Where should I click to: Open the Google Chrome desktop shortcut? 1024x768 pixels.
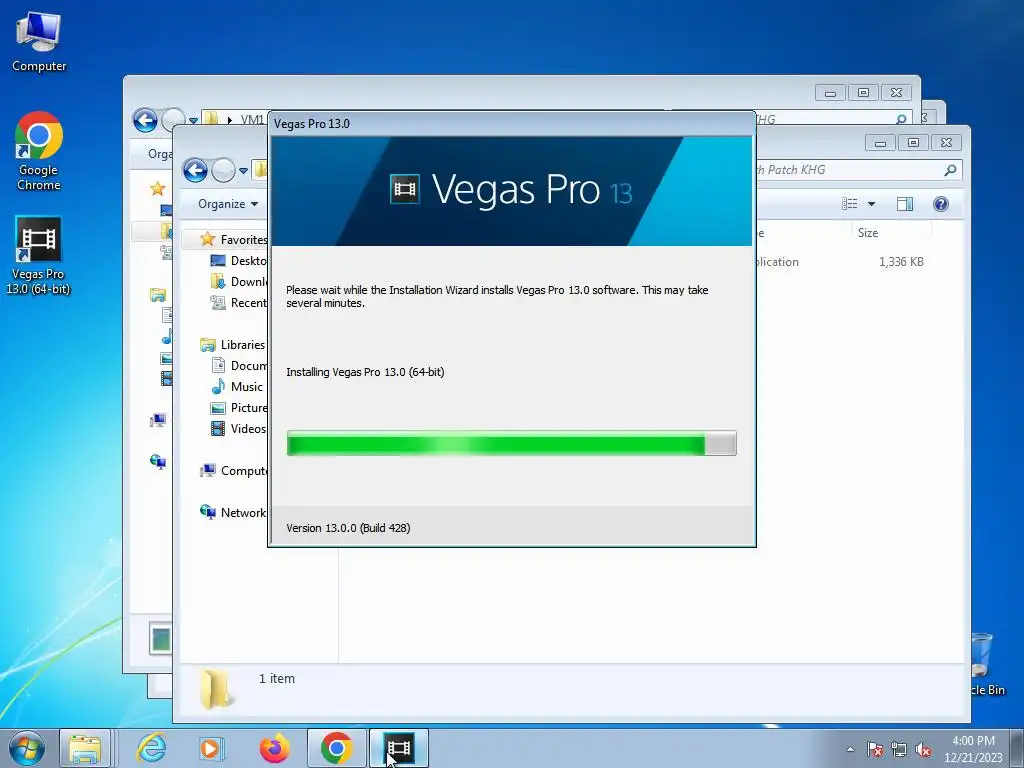(39, 151)
